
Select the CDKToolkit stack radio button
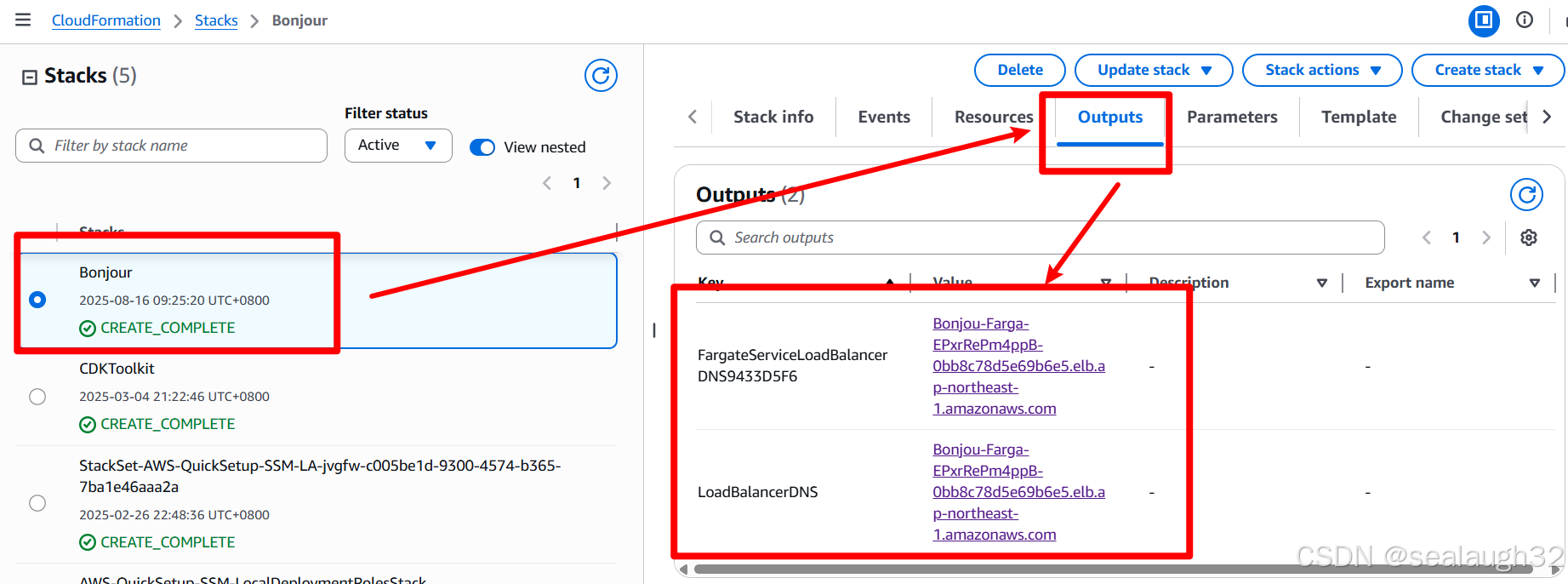click(x=37, y=397)
